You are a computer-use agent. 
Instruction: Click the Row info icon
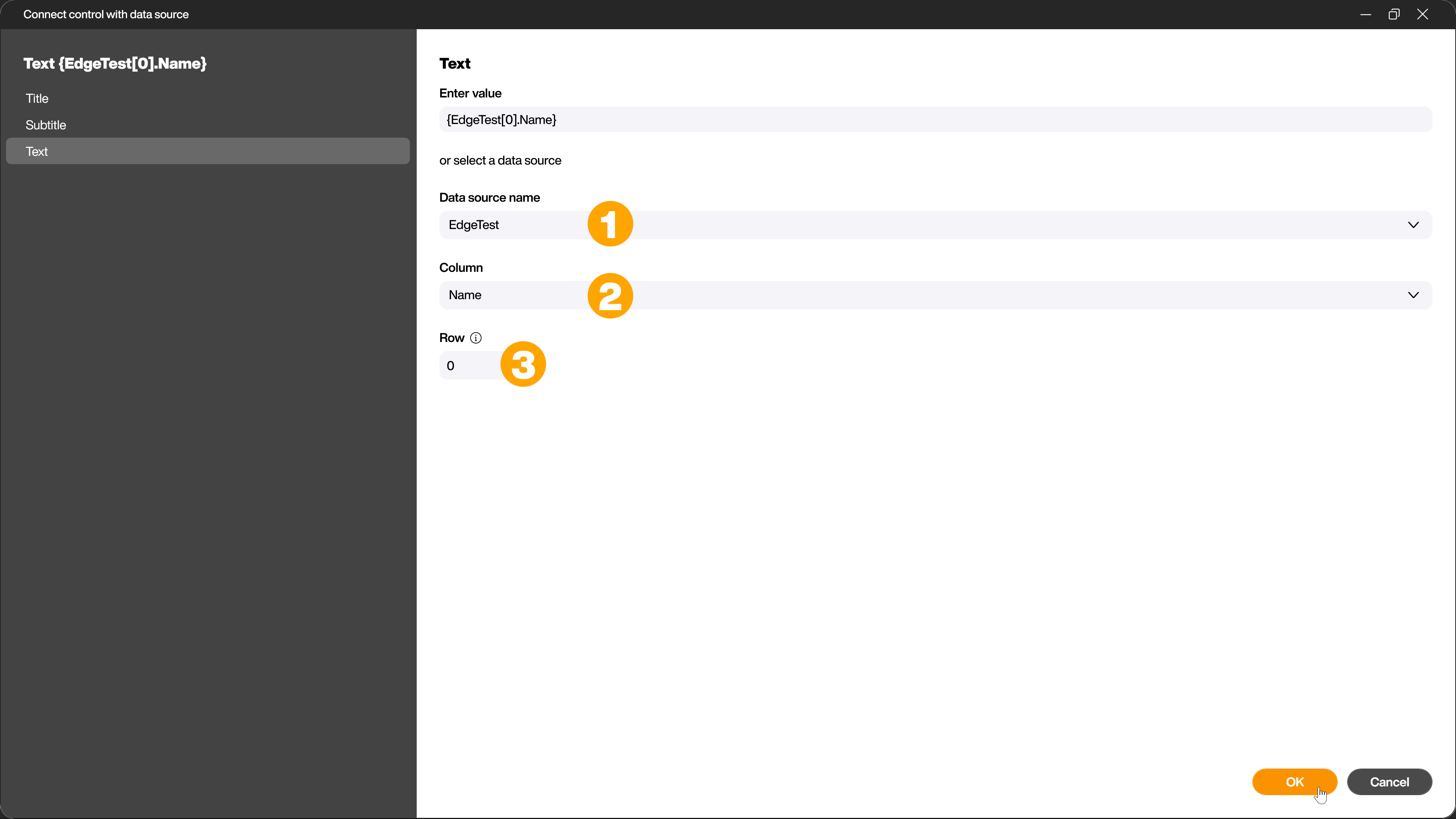click(476, 337)
